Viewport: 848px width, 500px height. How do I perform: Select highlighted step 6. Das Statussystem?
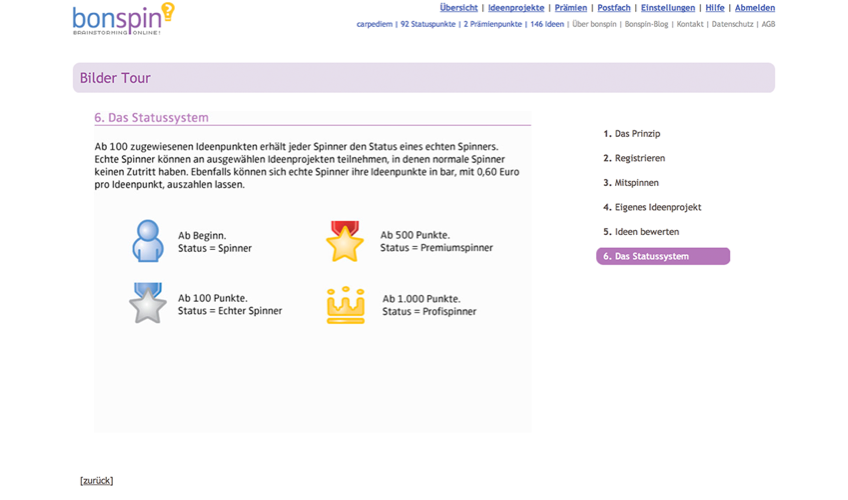tap(662, 257)
